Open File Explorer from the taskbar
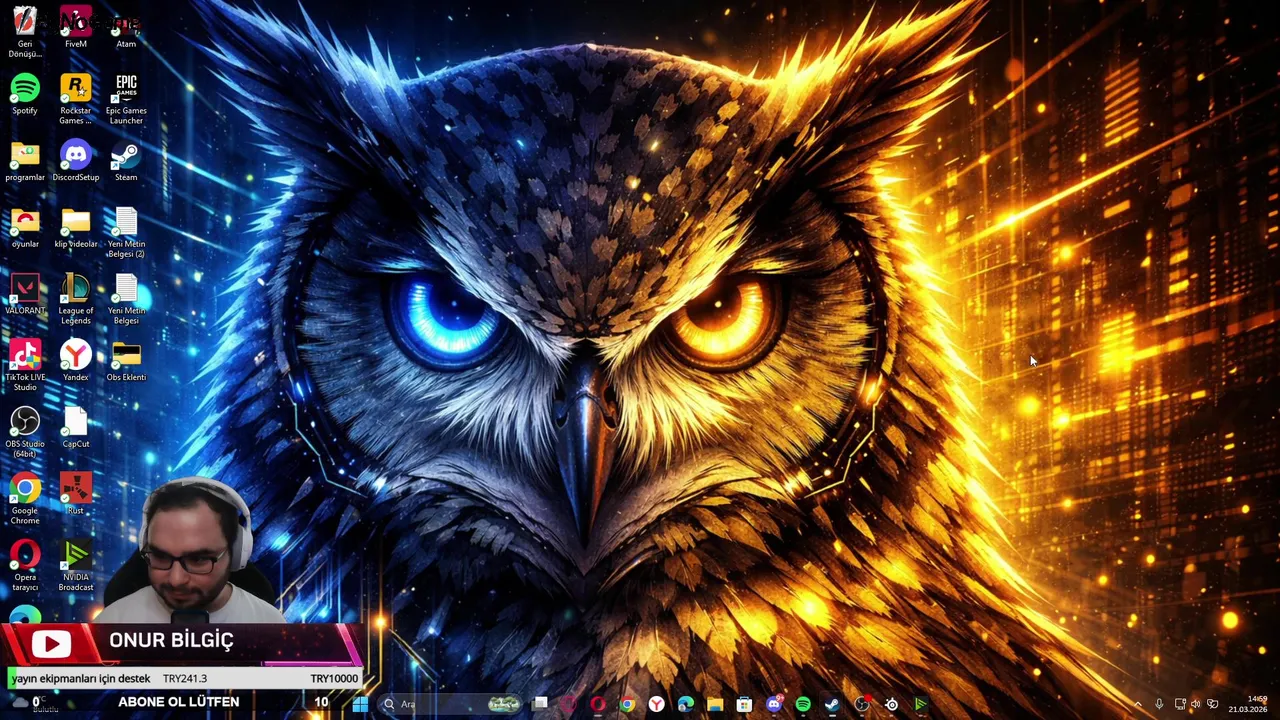1280x720 pixels. [x=715, y=704]
